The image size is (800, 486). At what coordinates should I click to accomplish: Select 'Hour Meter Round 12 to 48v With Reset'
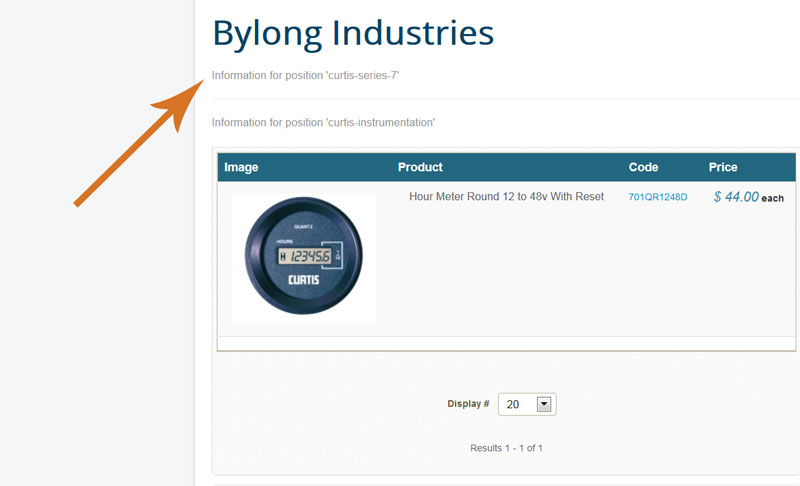pos(506,196)
